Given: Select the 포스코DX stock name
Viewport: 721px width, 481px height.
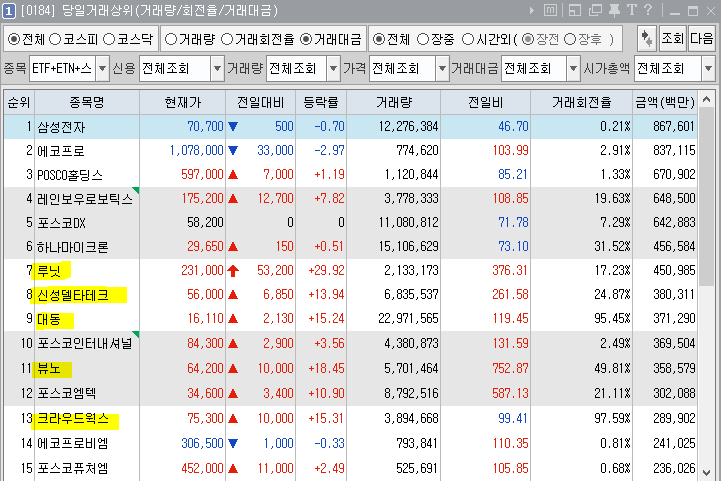Looking at the screenshot, I should [x=61, y=223].
